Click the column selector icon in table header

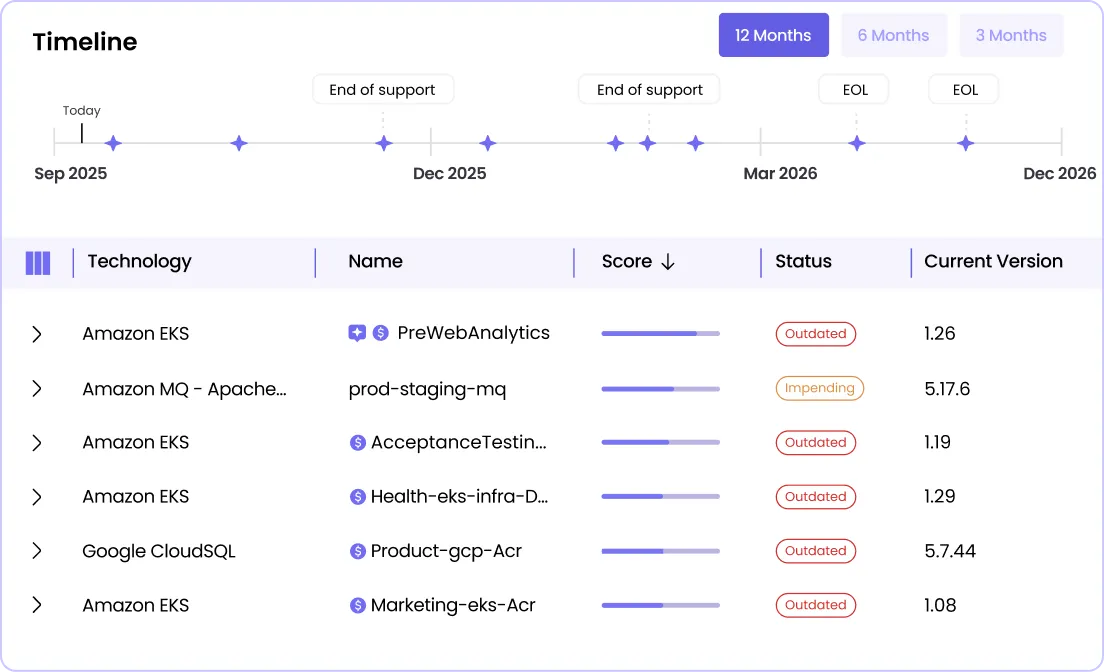37,263
